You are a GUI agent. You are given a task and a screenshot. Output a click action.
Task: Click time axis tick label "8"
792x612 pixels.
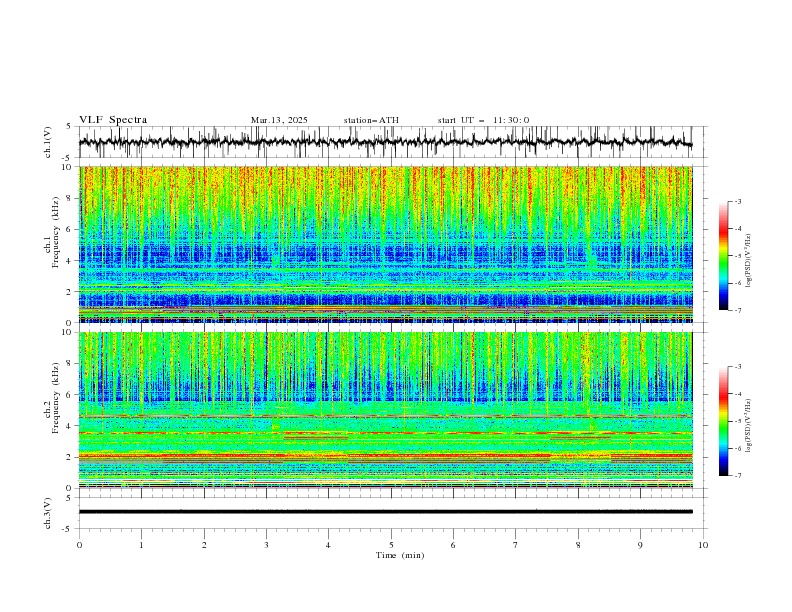click(578, 545)
